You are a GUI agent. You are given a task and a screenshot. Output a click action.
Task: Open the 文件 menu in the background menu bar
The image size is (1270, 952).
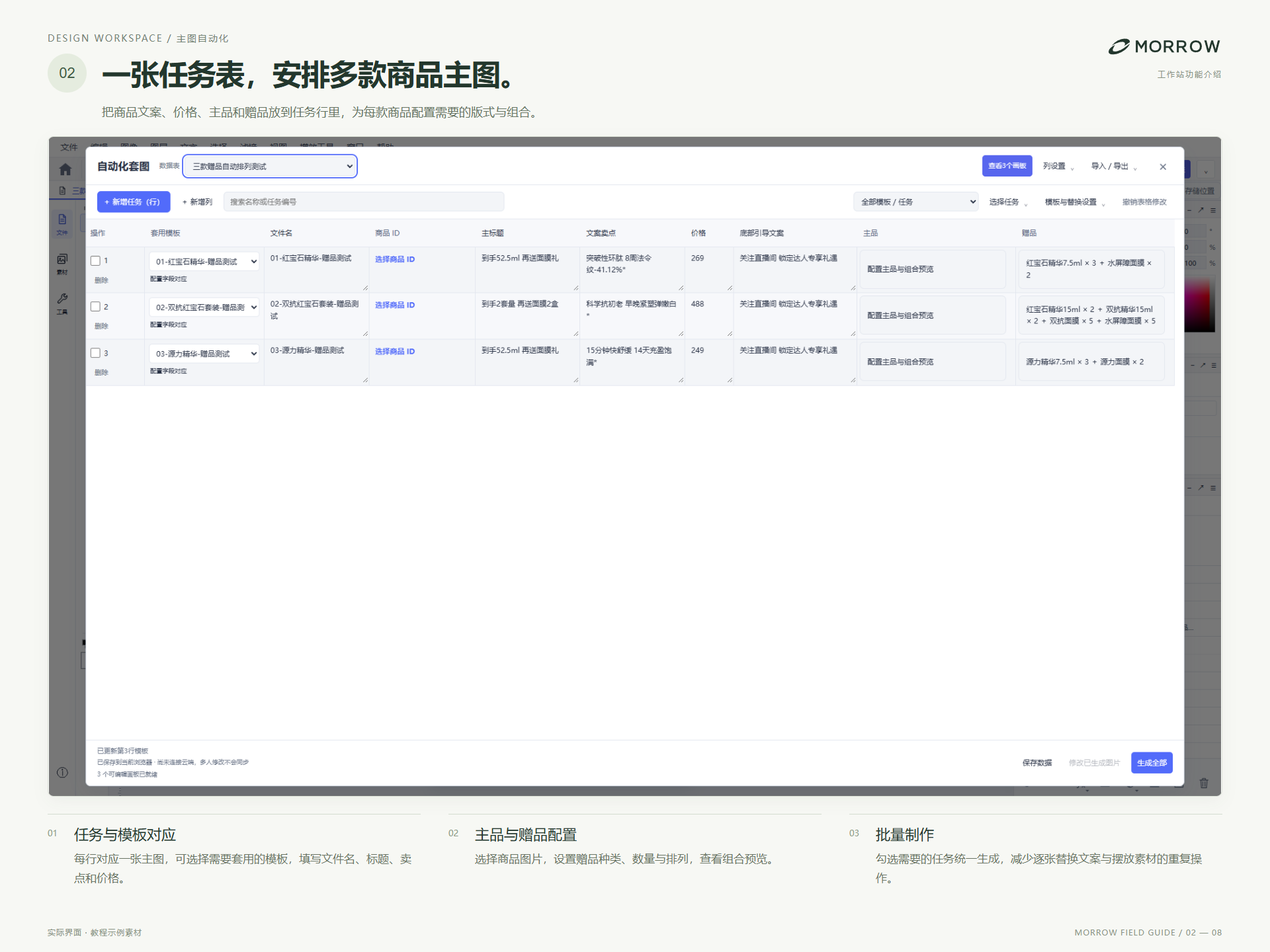point(69,147)
